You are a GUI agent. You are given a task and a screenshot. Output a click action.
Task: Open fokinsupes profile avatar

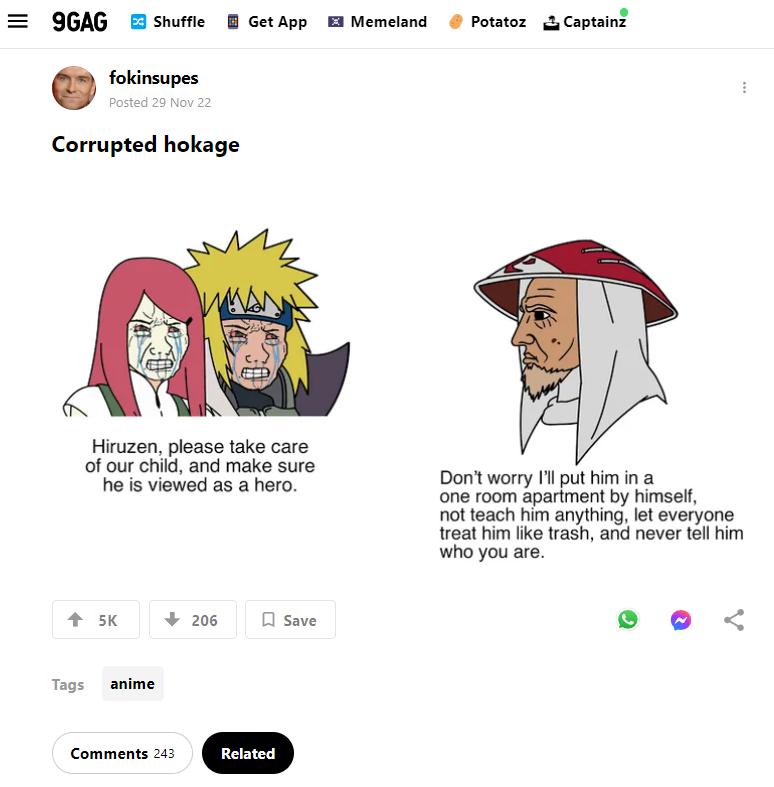74,88
